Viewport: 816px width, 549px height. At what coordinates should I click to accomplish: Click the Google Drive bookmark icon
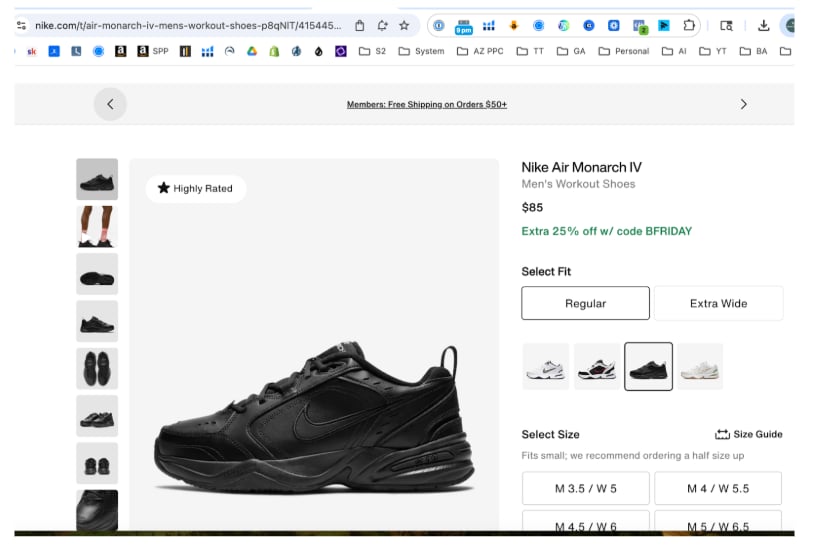click(x=251, y=51)
